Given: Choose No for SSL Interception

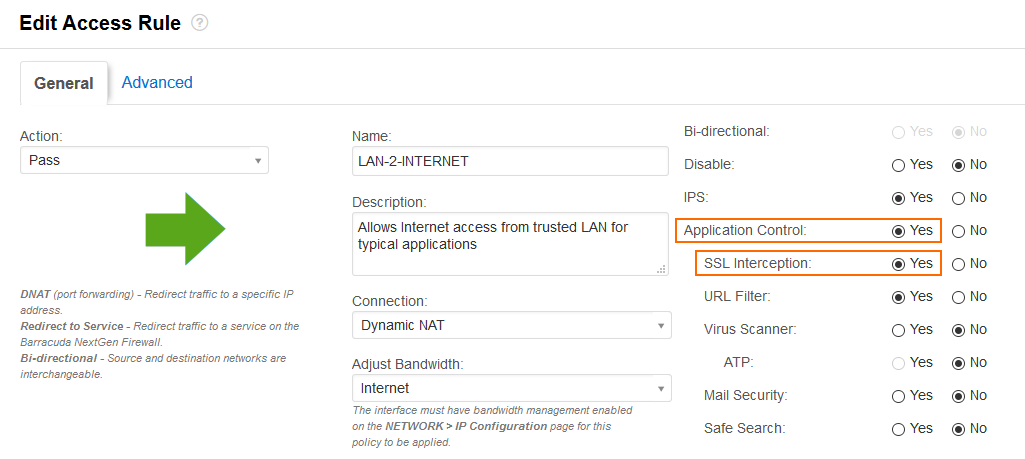Looking at the screenshot, I should tap(958, 264).
